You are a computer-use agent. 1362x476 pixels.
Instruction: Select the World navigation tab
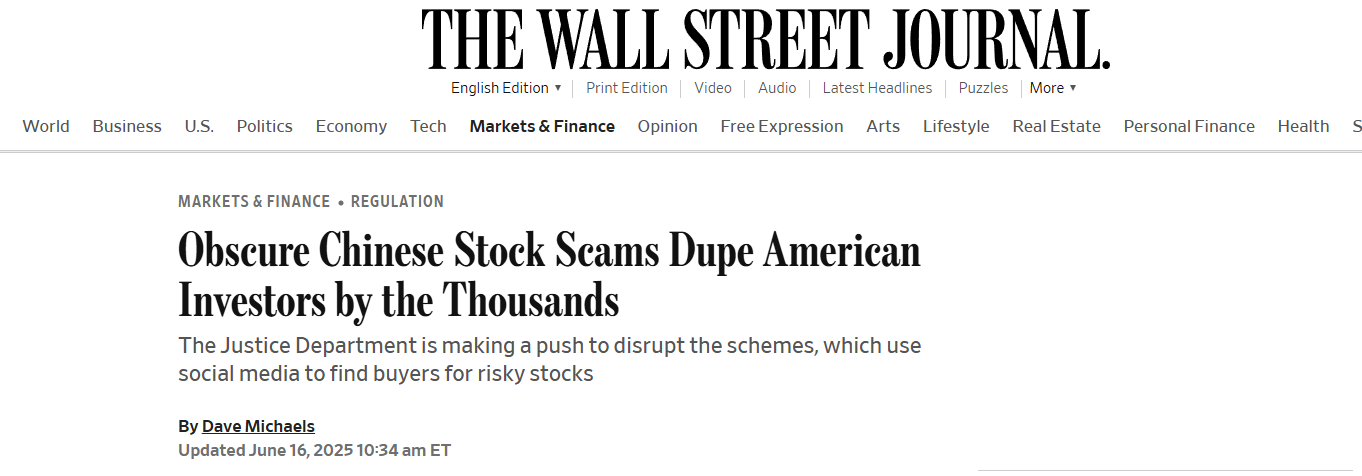click(x=46, y=126)
